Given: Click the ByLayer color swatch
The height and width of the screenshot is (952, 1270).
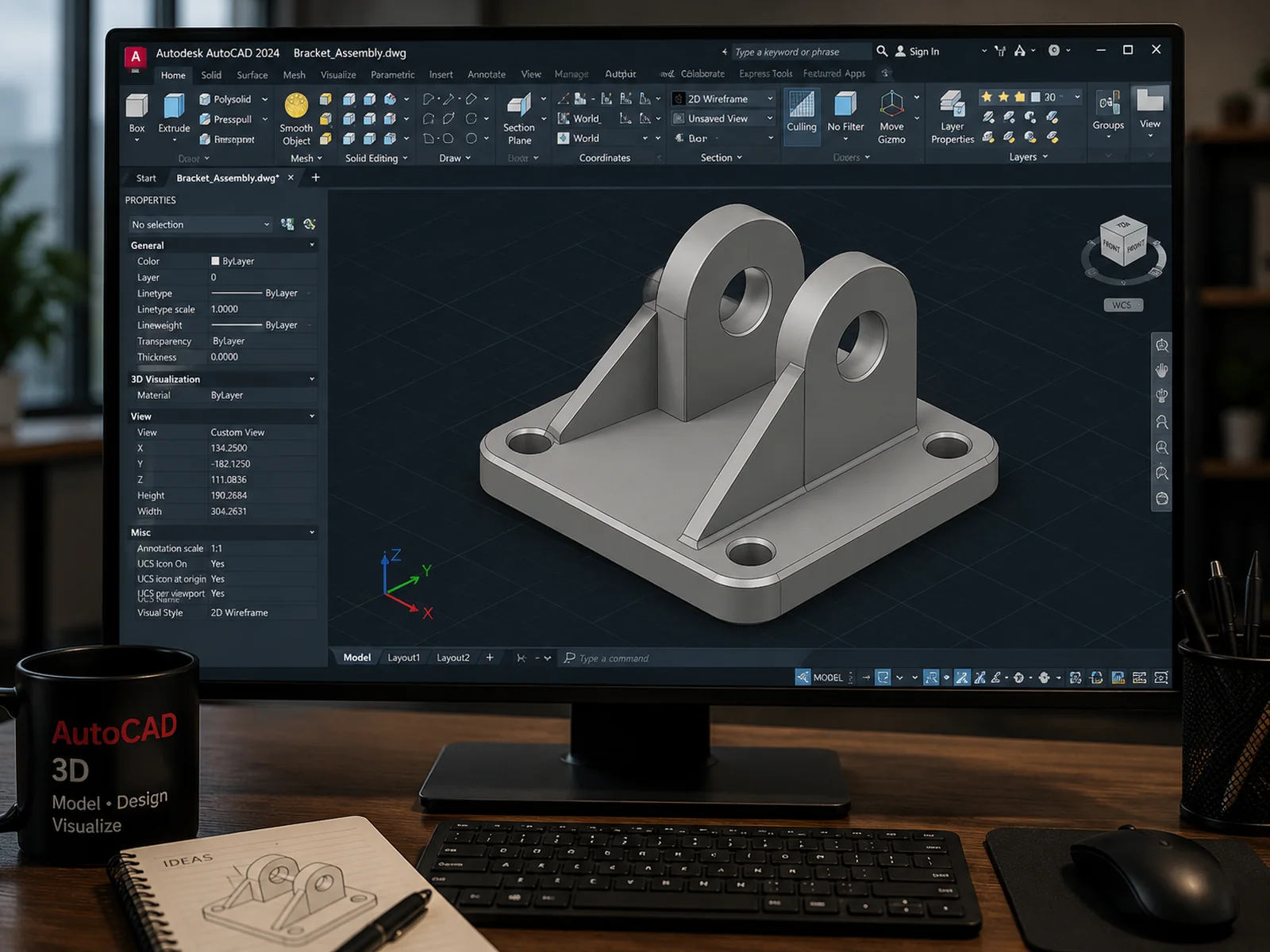Looking at the screenshot, I should [x=215, y=261].
